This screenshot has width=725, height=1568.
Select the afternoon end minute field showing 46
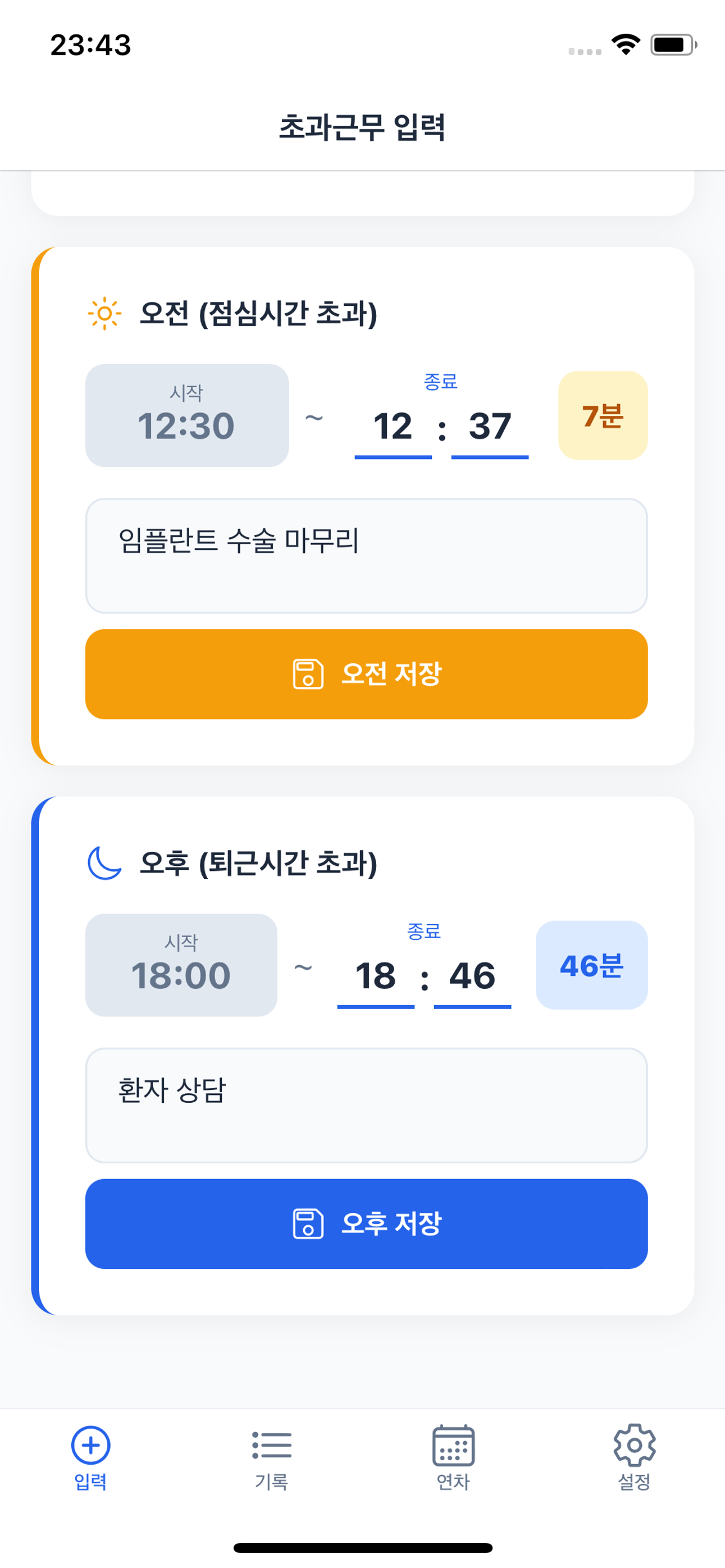tap(473, 975)
